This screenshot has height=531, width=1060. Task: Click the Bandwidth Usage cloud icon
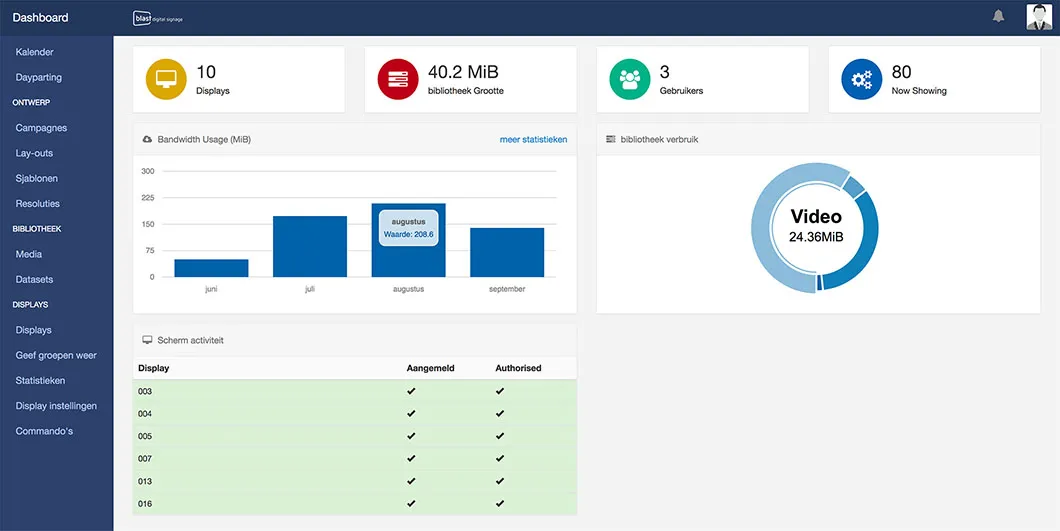tap(148, 140)
